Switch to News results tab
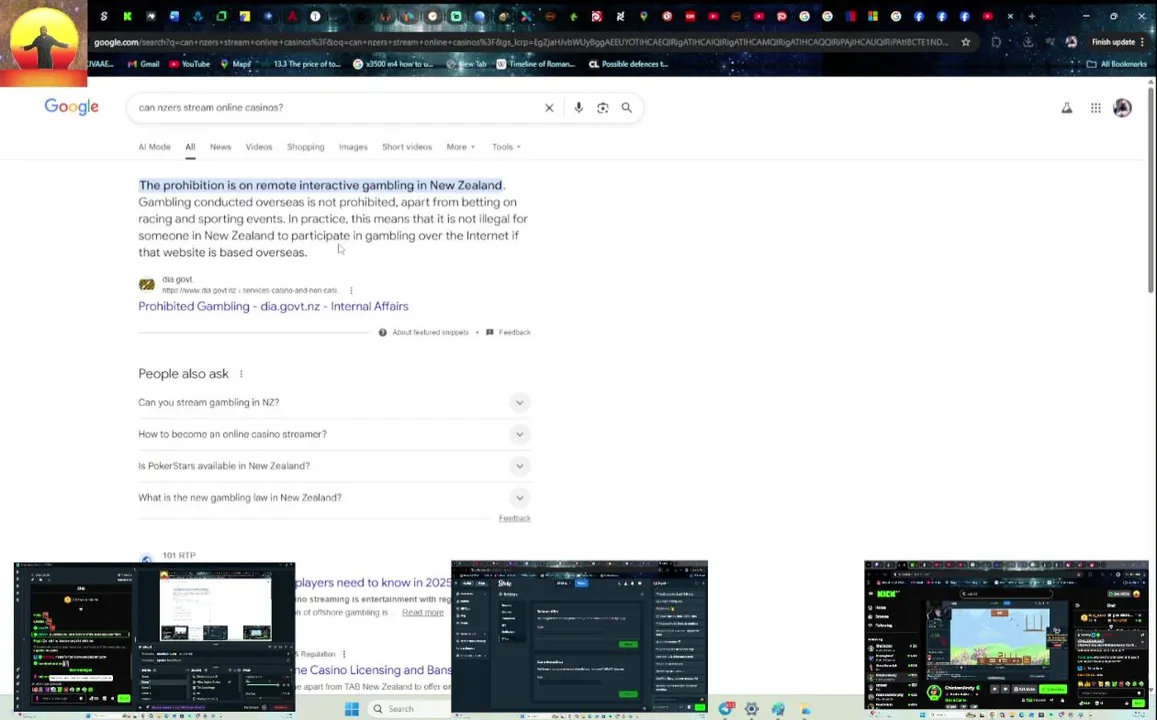1157x720 pixels. [x=221, y=147]
